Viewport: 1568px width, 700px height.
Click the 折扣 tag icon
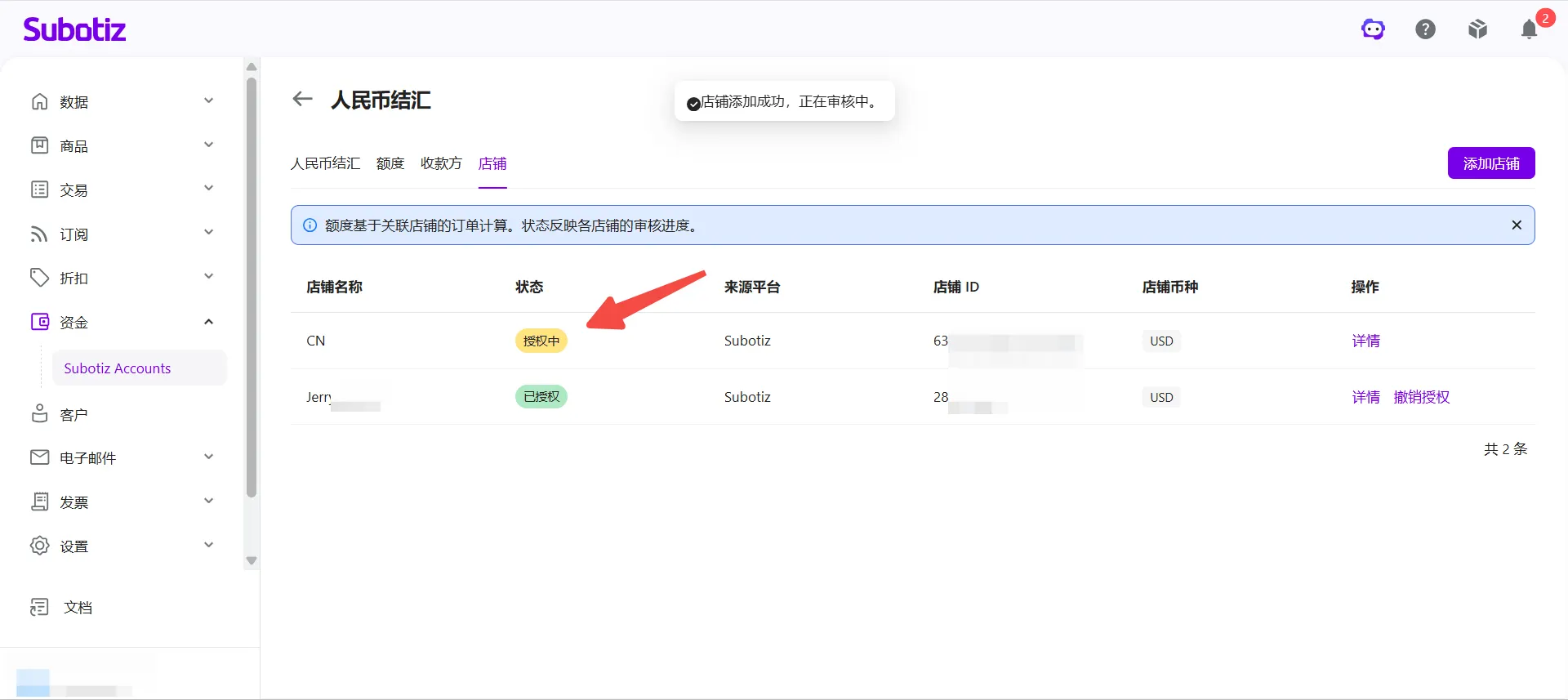click(39, 278)
